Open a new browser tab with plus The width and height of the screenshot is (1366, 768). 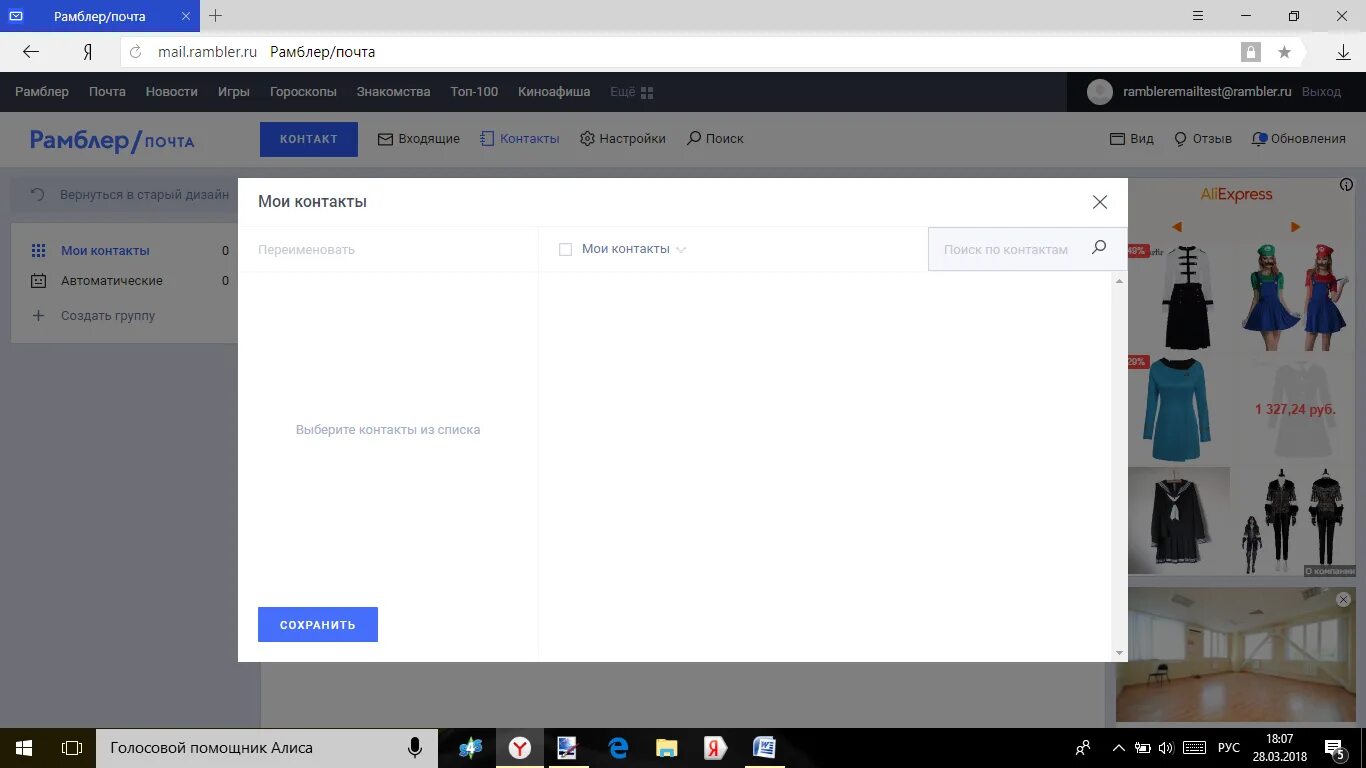coord(215,15)
